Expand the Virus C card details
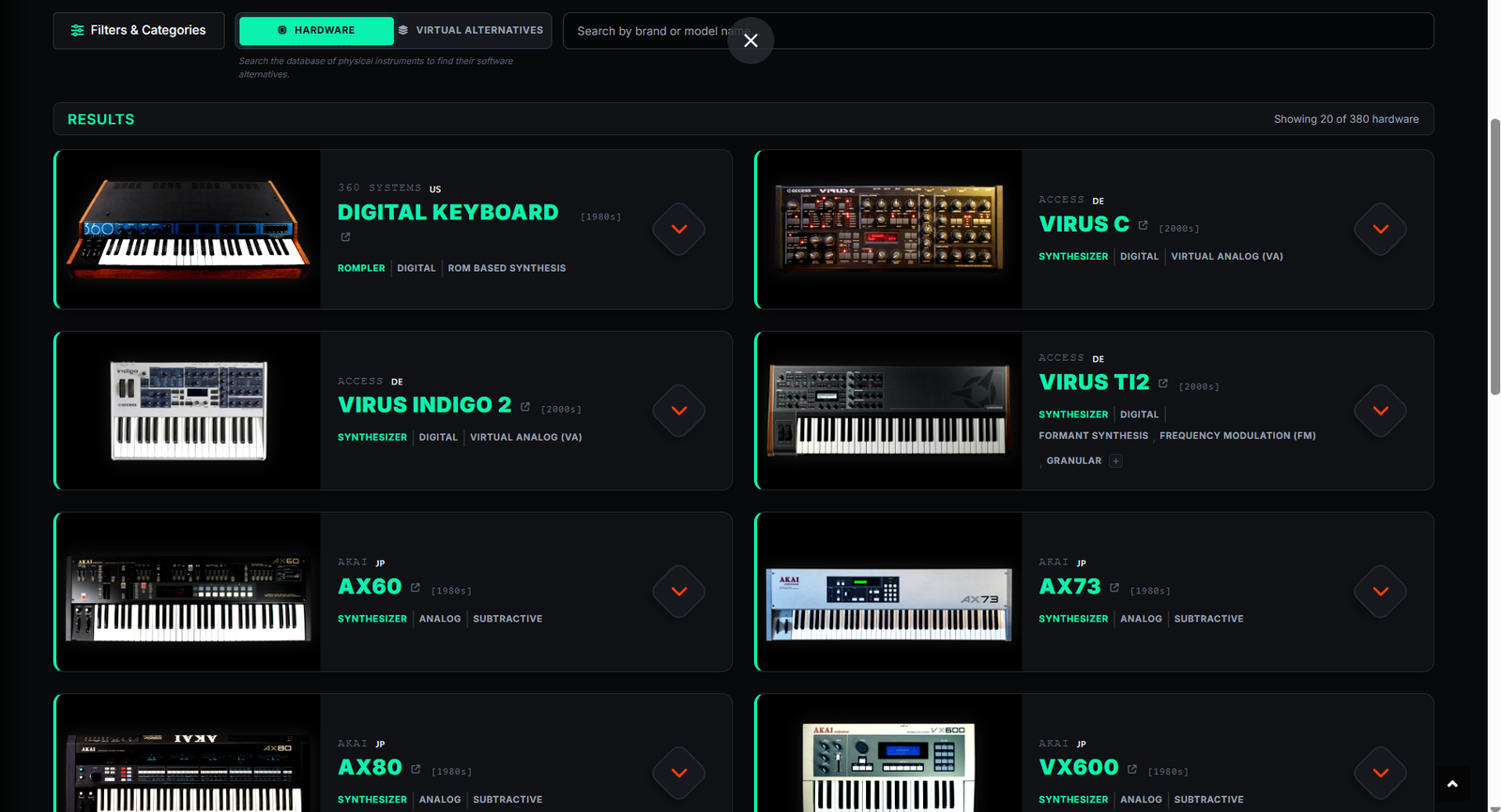The width and height of the screenshot is (1501, 812). (1381, 229)
